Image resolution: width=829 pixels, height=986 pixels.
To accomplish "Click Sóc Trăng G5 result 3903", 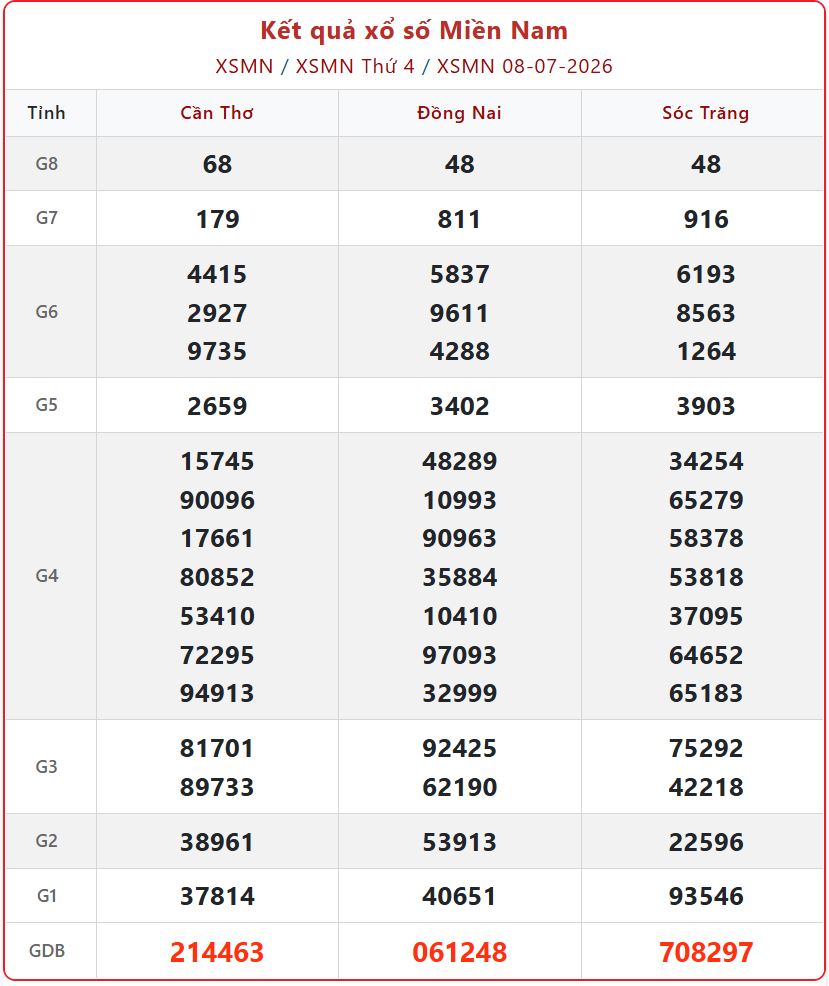I will pos(706,406).
